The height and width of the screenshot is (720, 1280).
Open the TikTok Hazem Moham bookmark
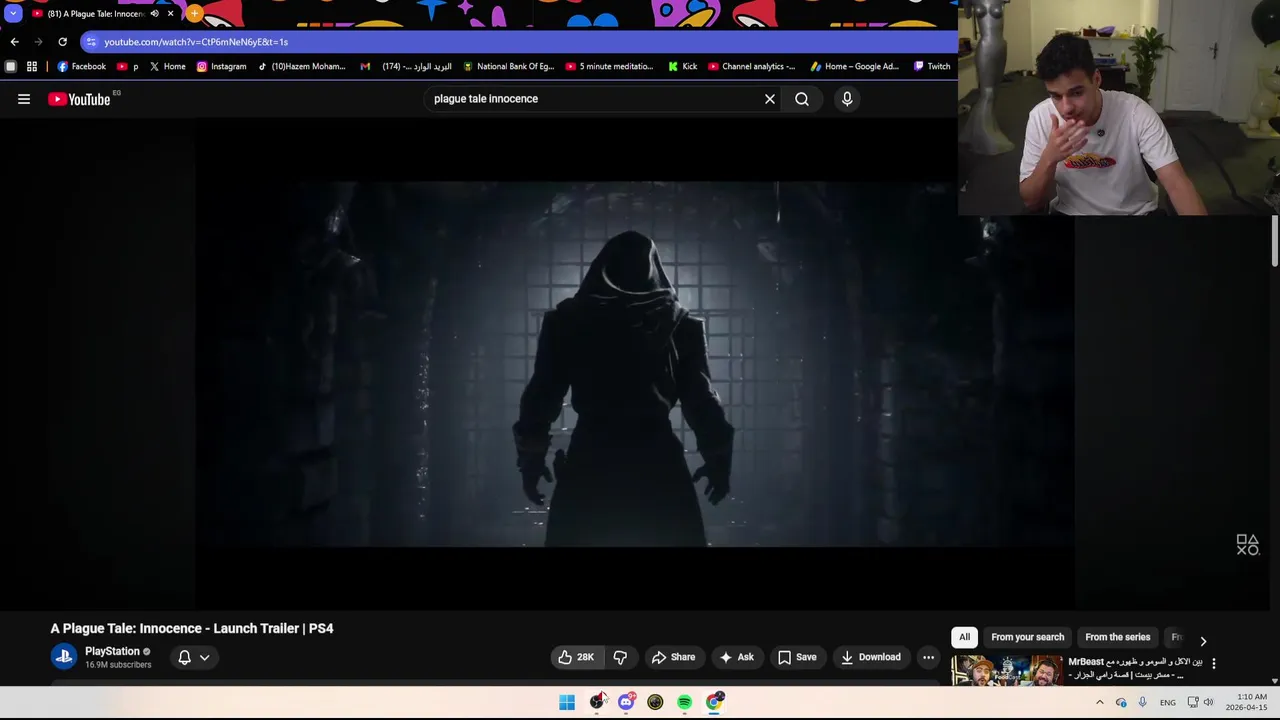(301, 67)
